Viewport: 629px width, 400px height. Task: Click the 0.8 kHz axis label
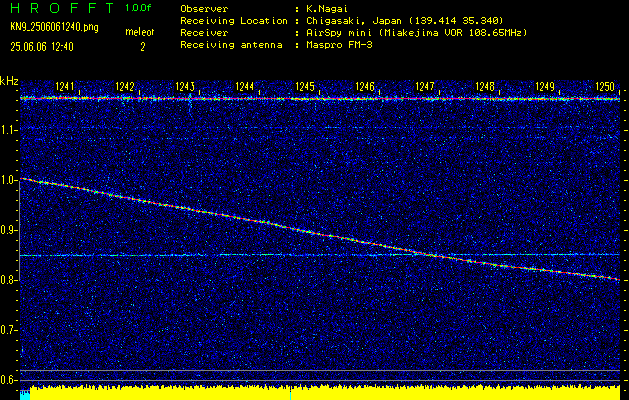[x=7, y=280]
